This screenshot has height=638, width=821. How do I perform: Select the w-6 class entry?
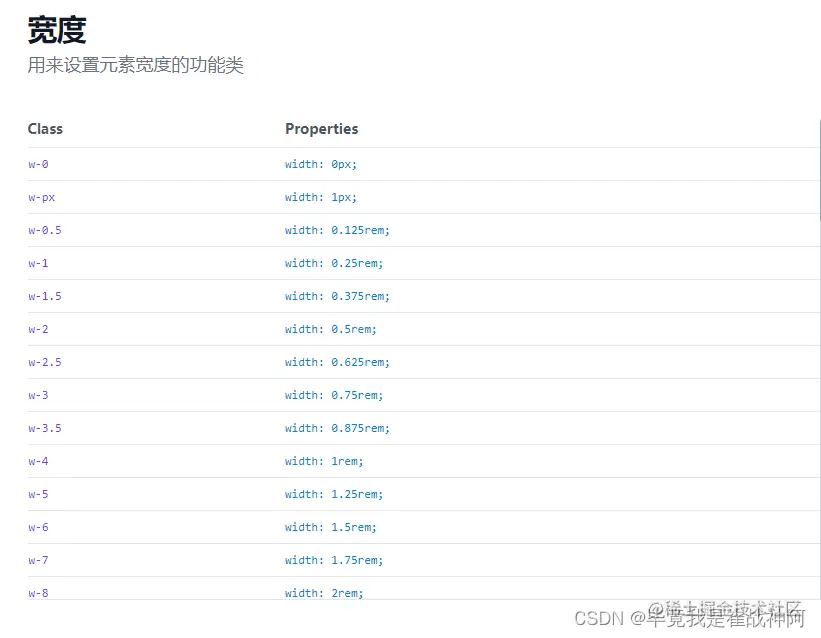[38, 527]
